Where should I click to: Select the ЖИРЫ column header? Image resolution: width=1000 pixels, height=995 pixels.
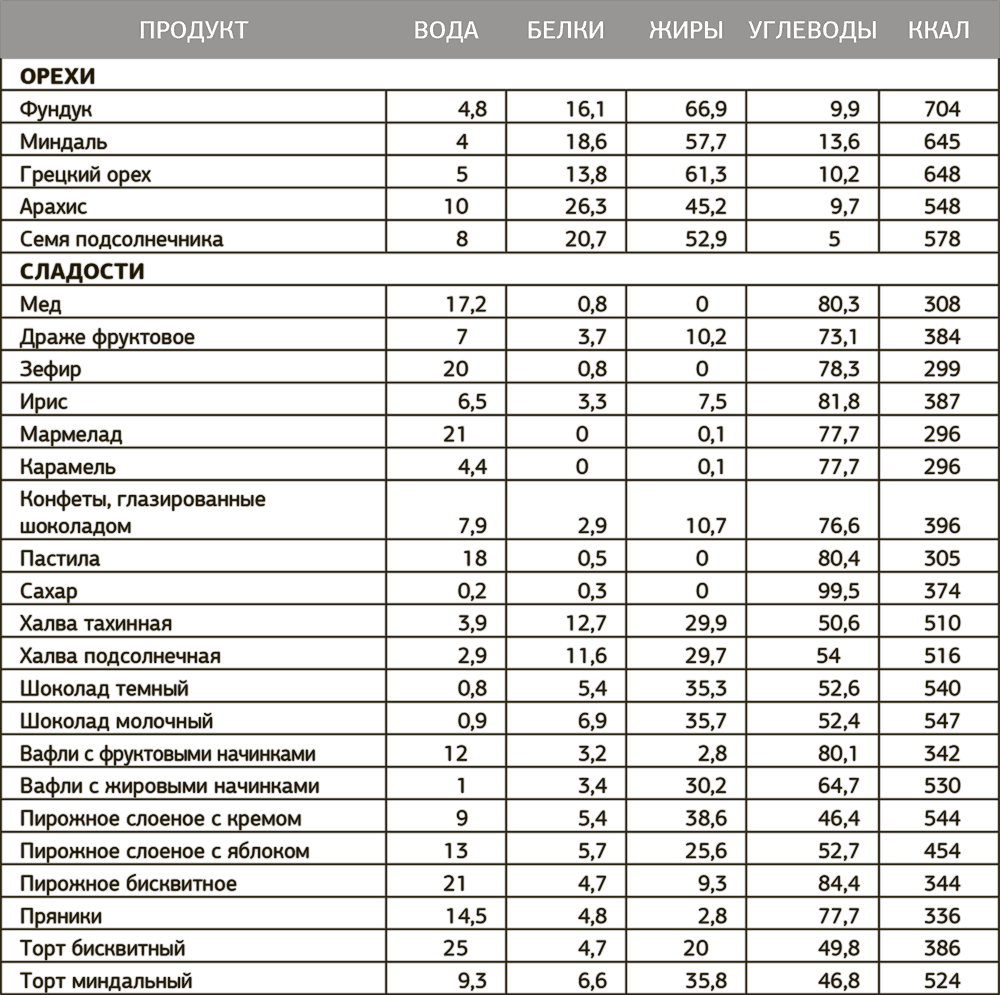(686, 30)
